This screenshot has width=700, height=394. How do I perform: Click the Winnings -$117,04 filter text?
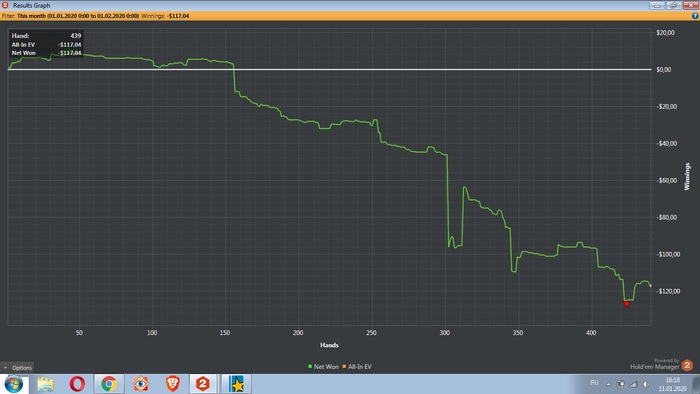click(165, 16)
